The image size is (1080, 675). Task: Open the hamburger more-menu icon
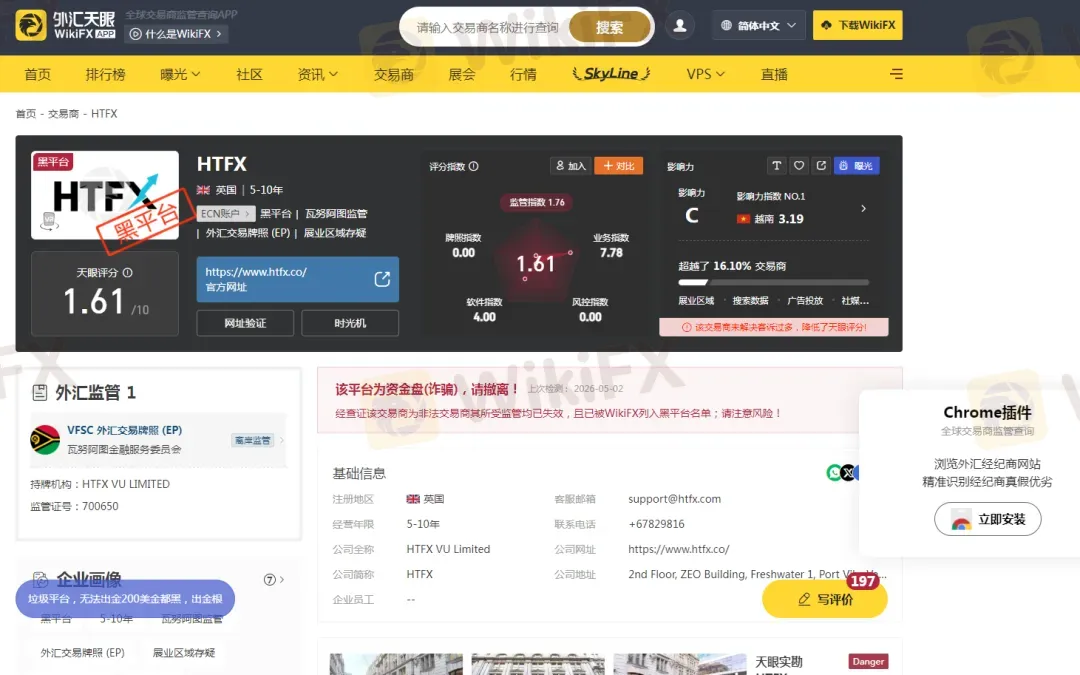[896, 74]
